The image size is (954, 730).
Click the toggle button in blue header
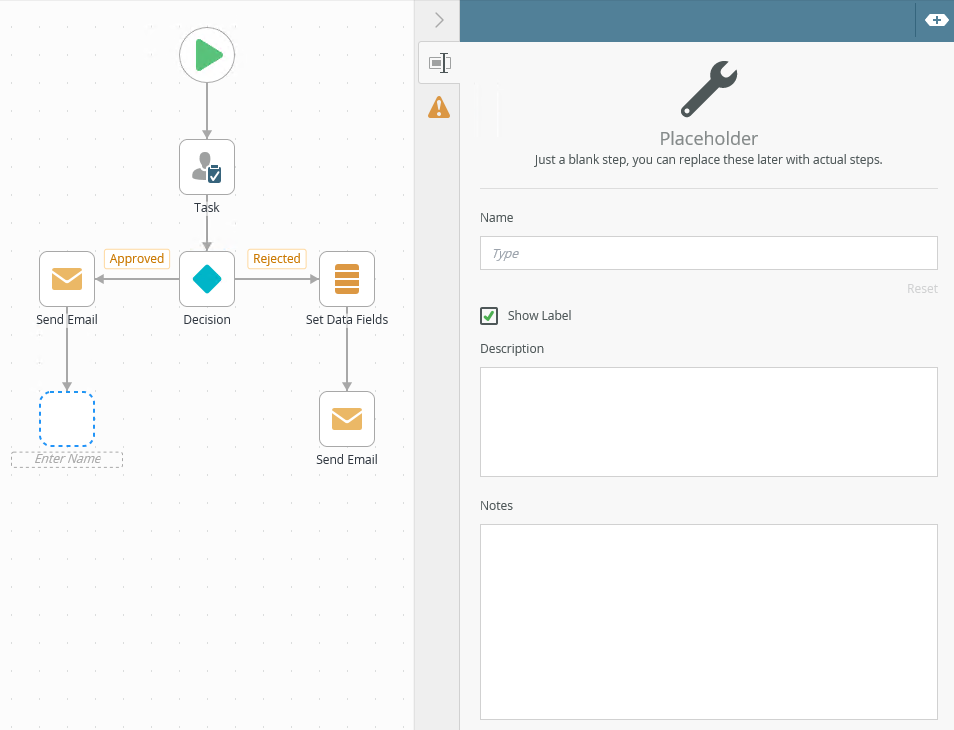click(x=936, y=20)
